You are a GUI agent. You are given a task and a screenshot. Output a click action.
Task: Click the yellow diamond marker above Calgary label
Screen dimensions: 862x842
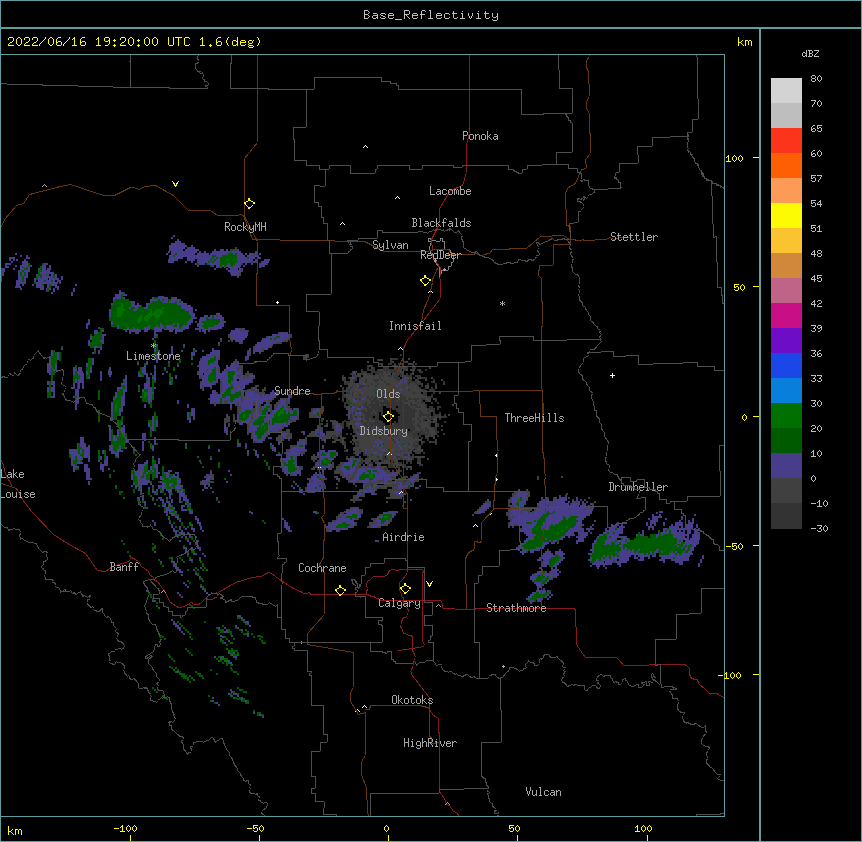click(405, 589)
